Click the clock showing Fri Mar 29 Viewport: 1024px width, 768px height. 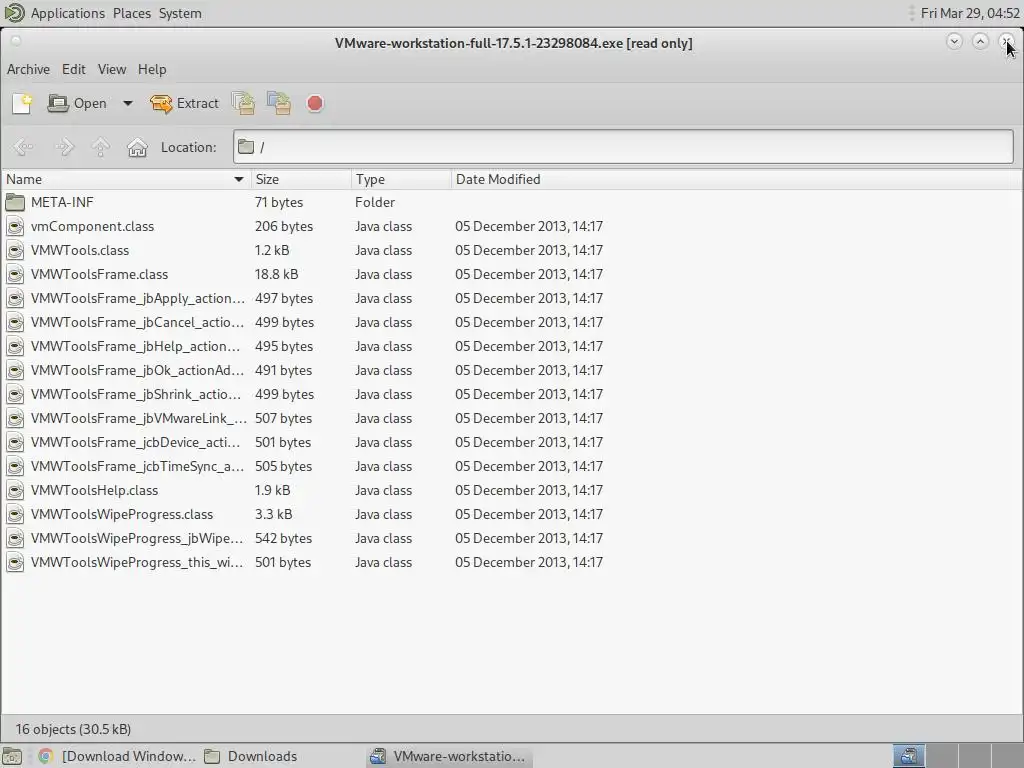(x=969, y=13)
